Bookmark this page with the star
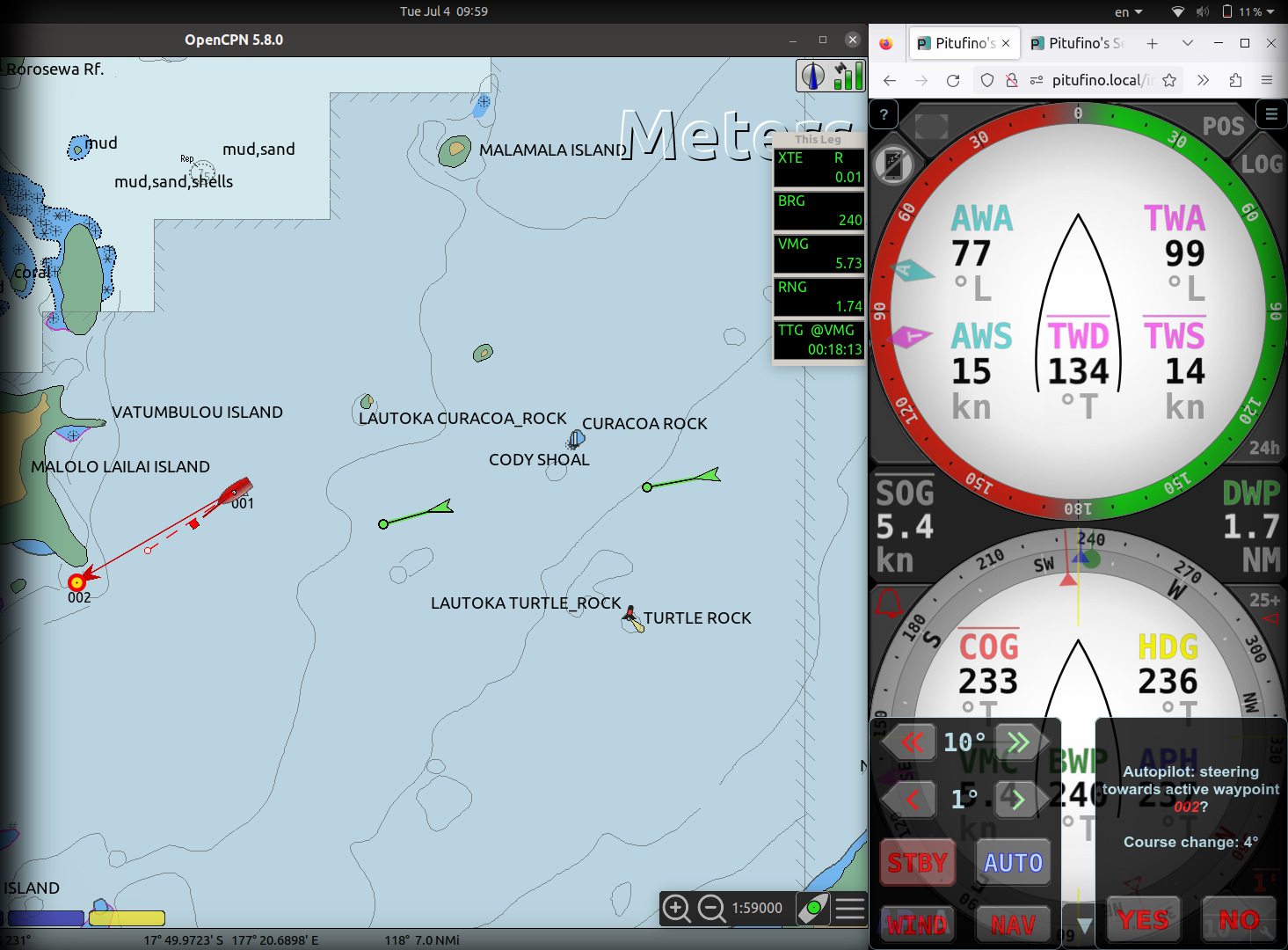Viewport: 1288px width, 950px height. coord(1169,80)
